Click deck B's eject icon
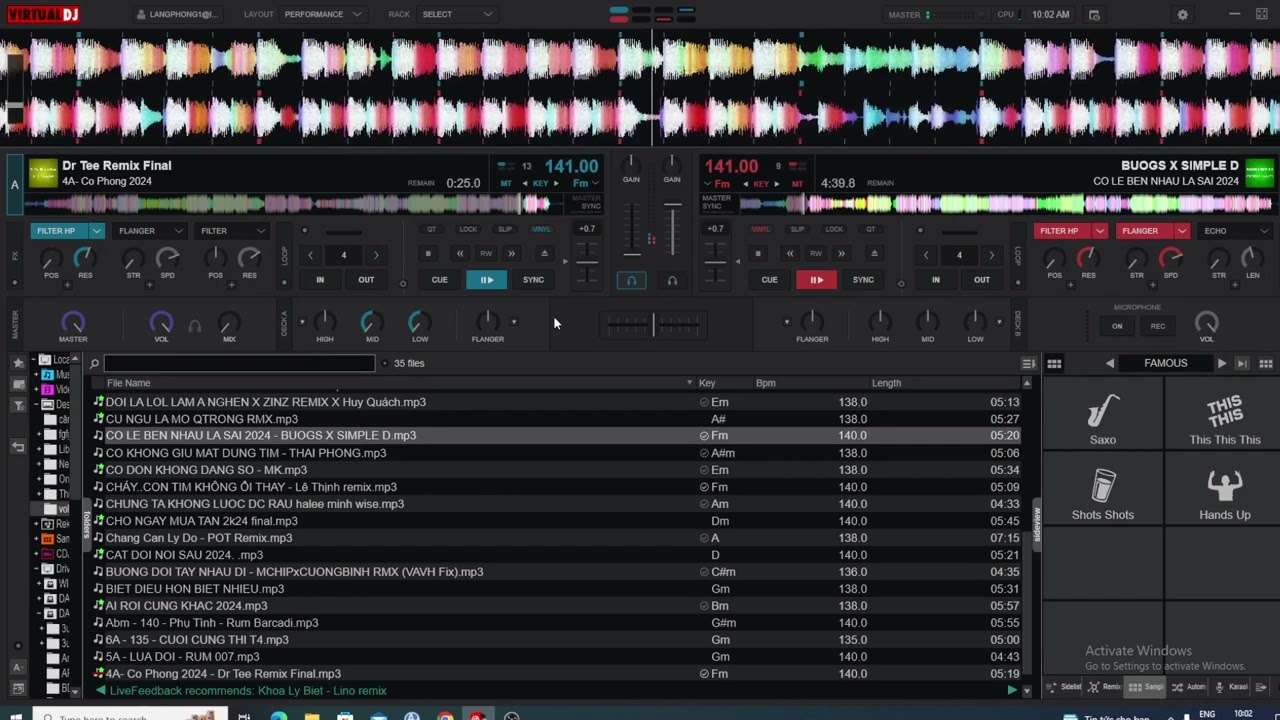Image resolution: width=1280 pixels, height=720 pixels. (x=874, y=254)
